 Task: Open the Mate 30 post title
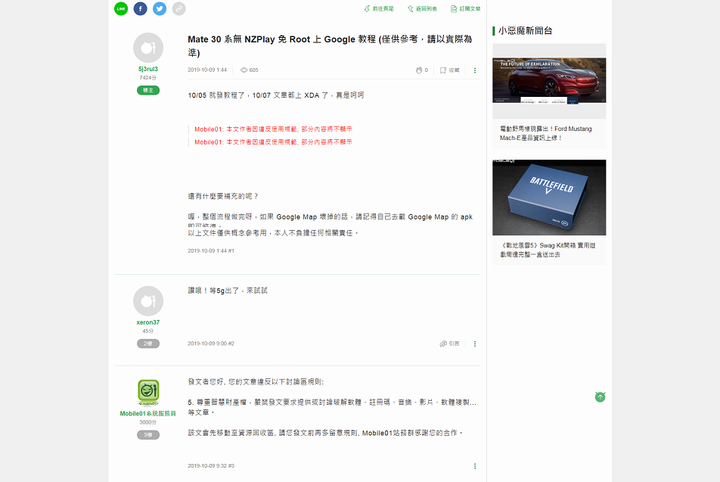pos(330,45)
